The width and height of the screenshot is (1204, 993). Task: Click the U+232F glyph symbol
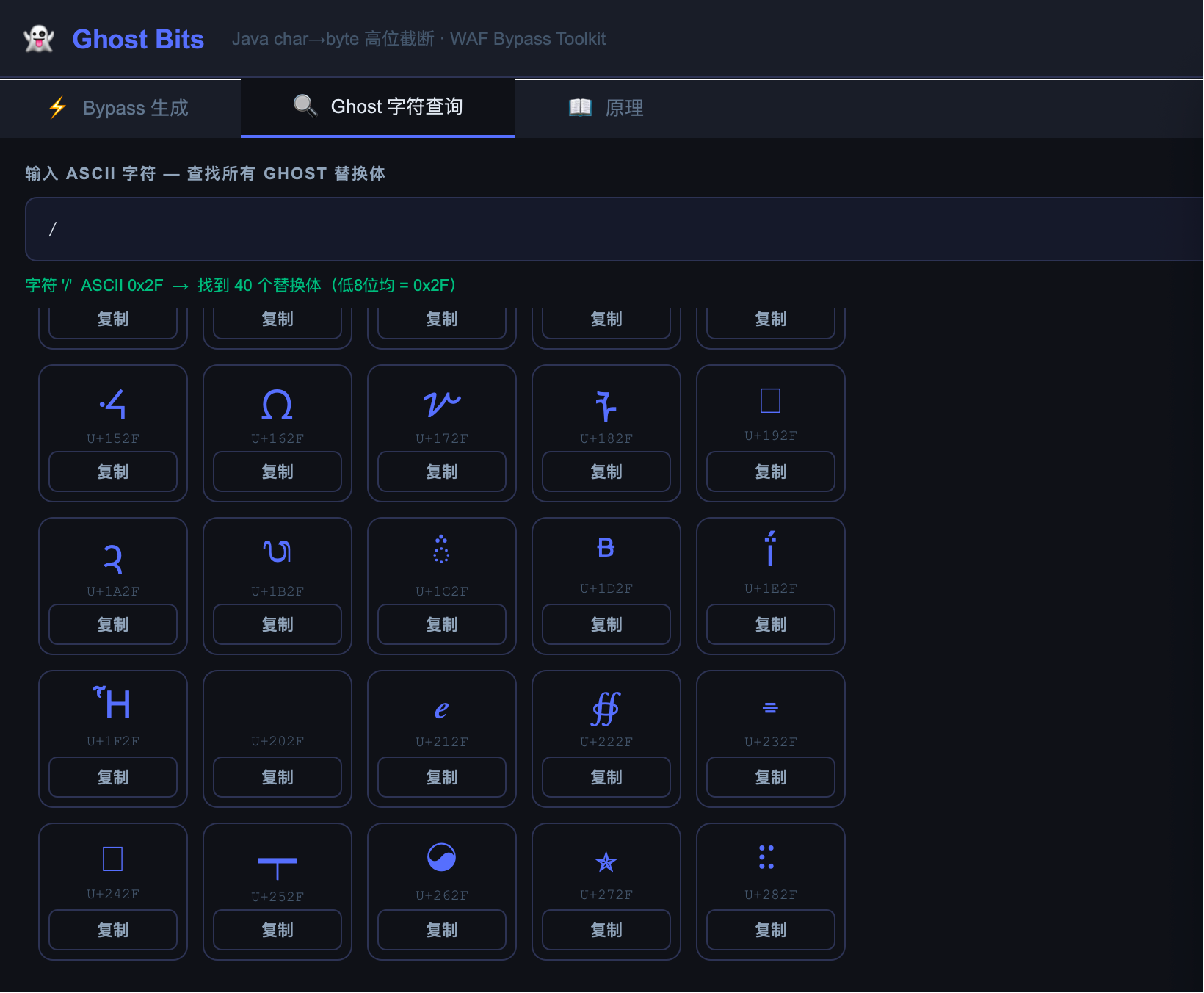click(x=771, y=708)
